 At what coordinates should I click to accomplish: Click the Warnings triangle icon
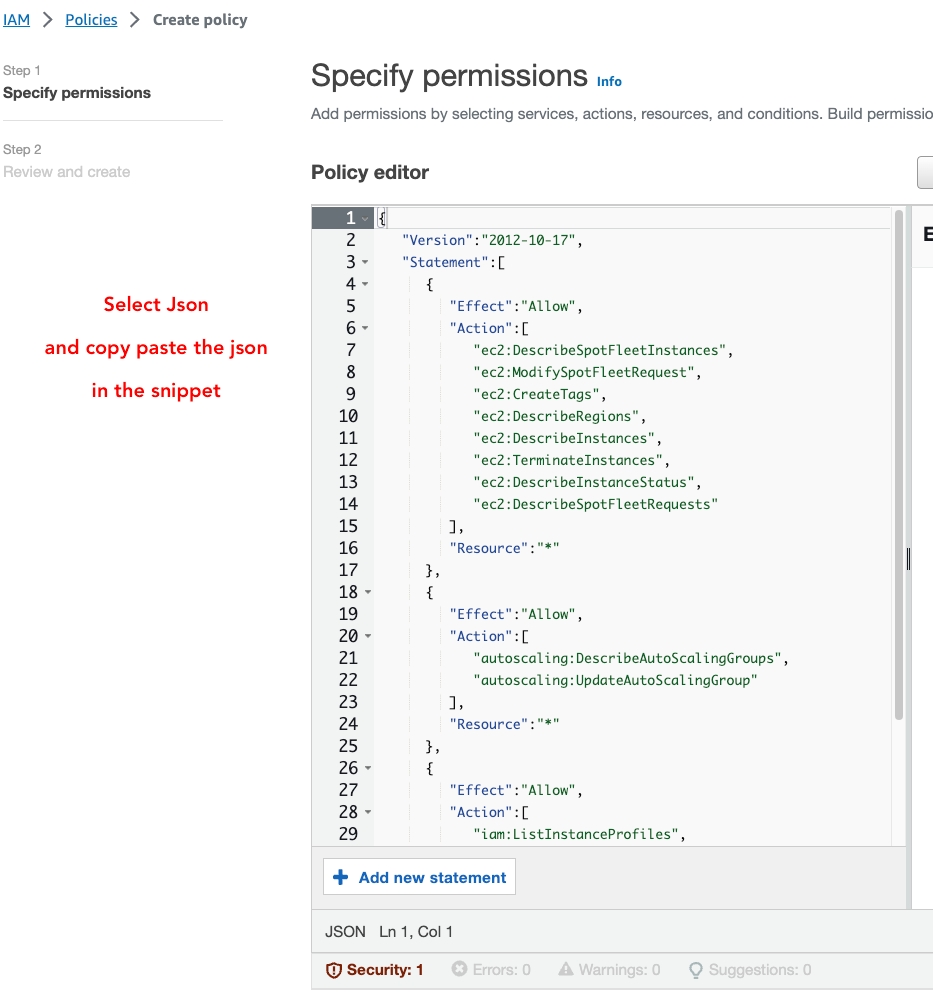pos(566,969)
